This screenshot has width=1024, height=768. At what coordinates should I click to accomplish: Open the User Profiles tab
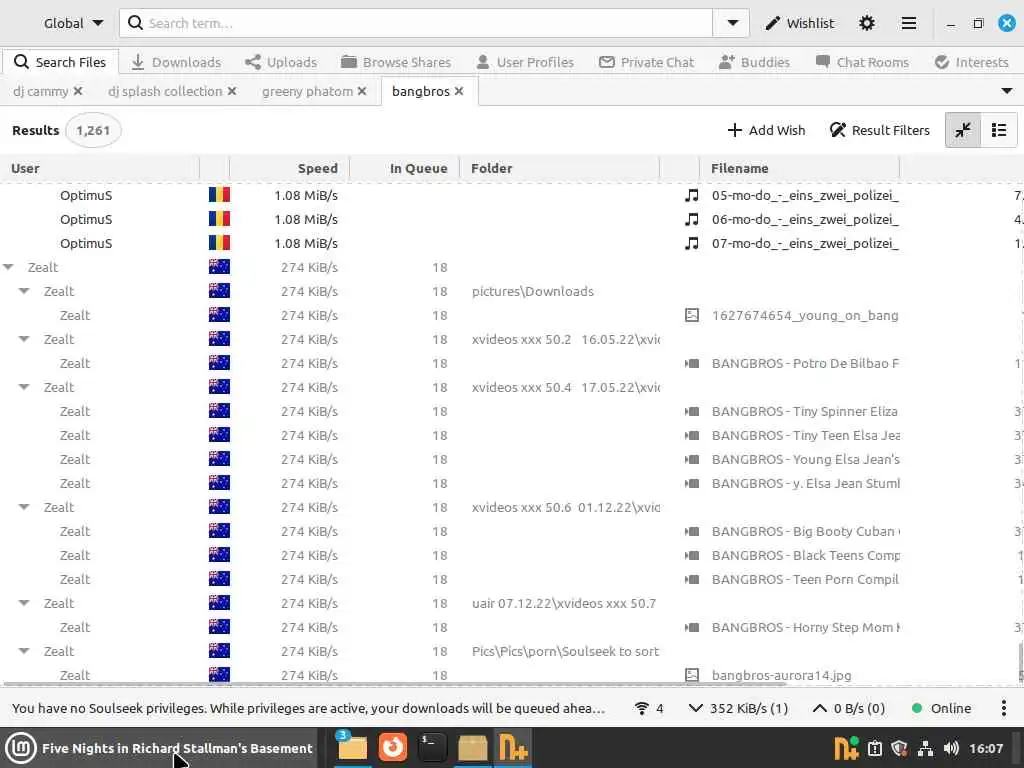point(525,62)
